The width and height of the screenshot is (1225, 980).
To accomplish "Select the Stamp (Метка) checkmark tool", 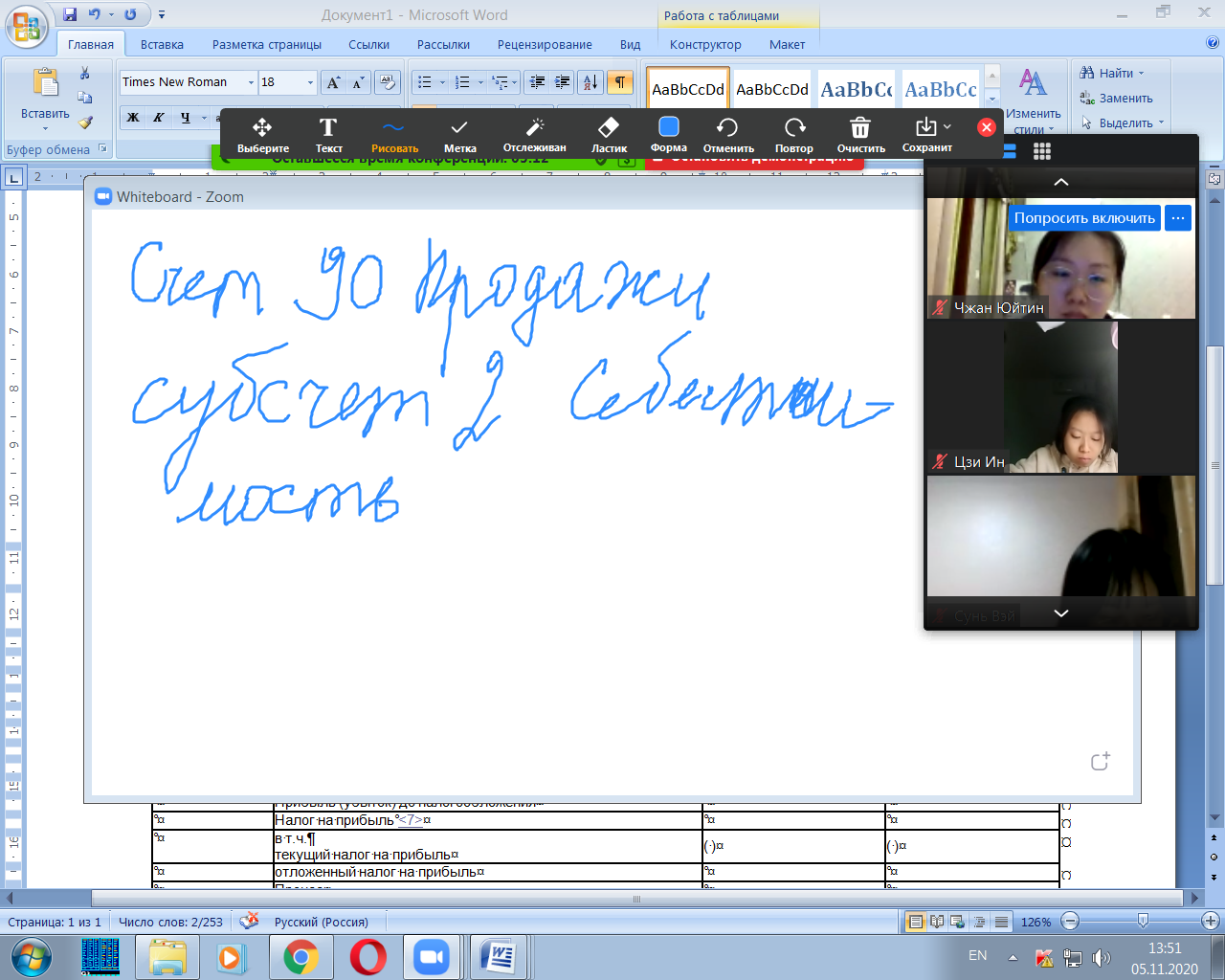I will tap(459, 134).
